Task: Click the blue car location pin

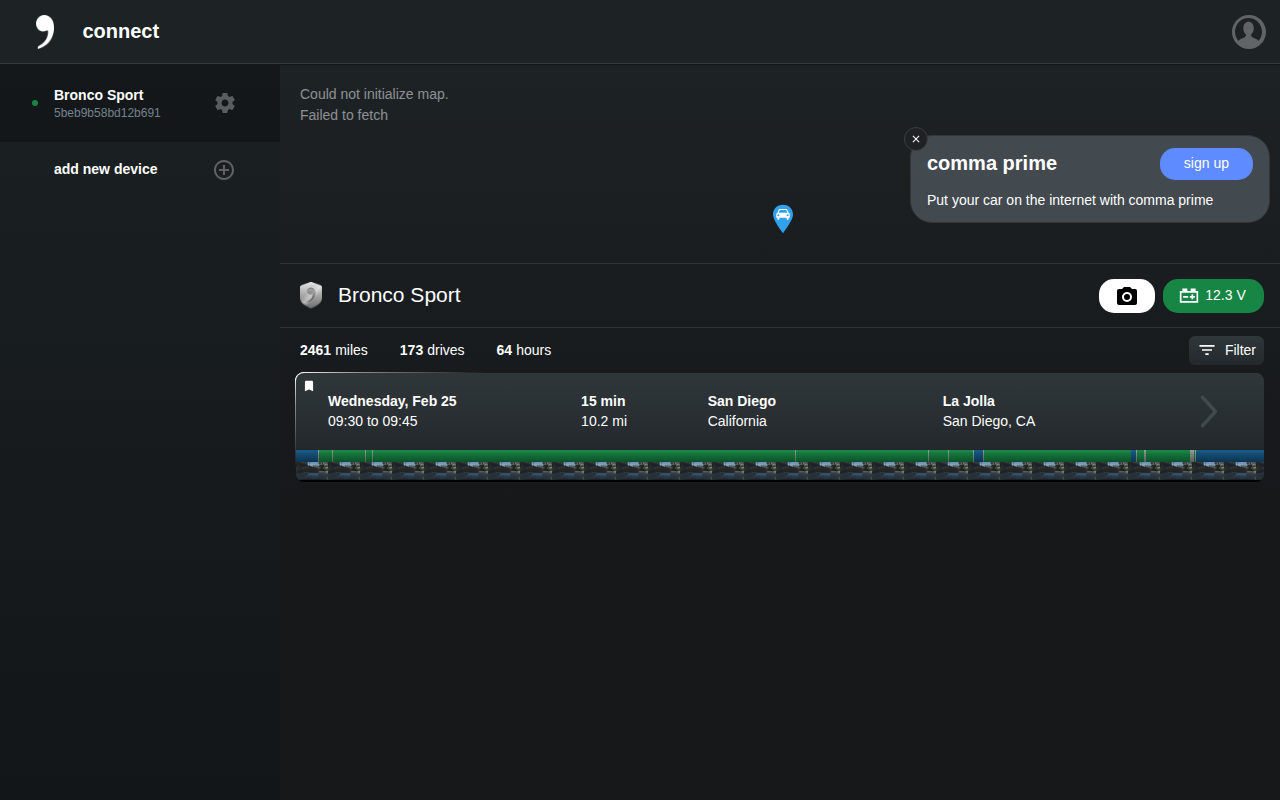Action: [783, 218]
